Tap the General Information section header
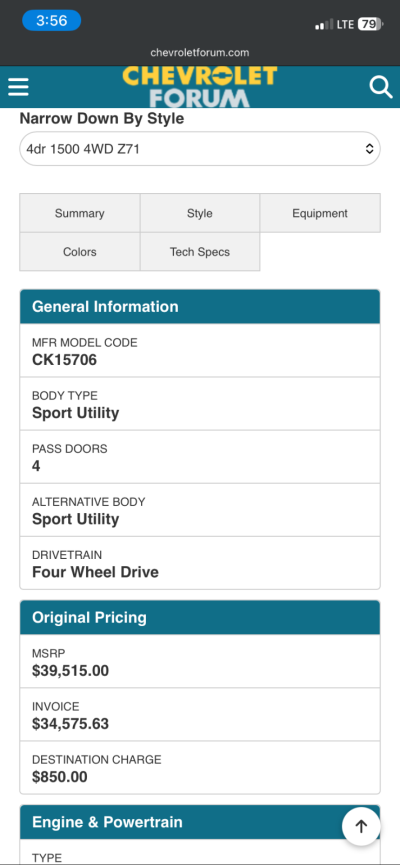 tap(200, 307)
